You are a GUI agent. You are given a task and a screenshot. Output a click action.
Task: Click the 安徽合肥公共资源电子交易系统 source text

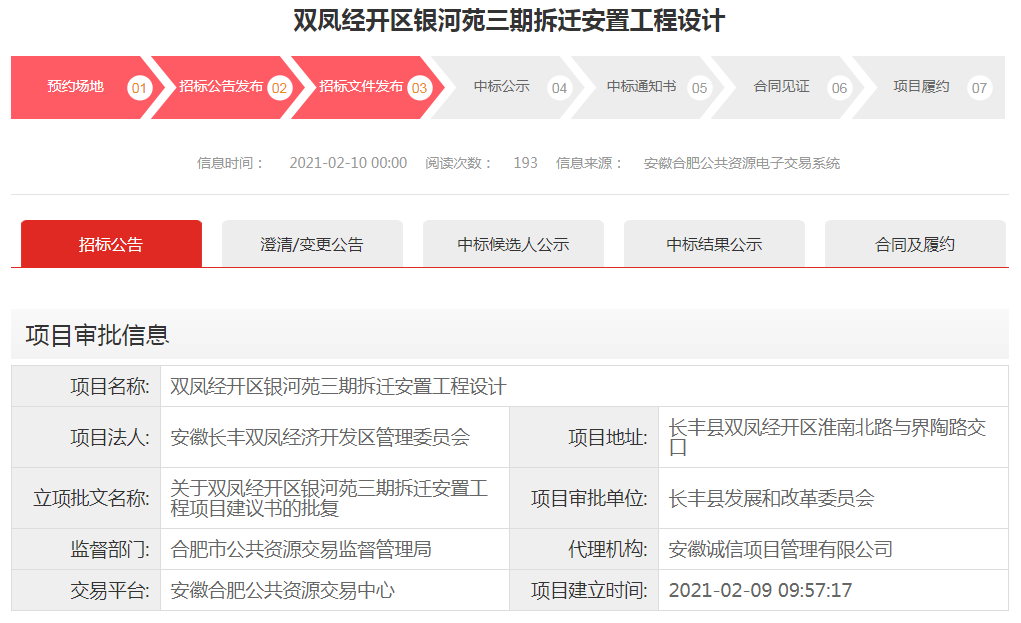741,163
